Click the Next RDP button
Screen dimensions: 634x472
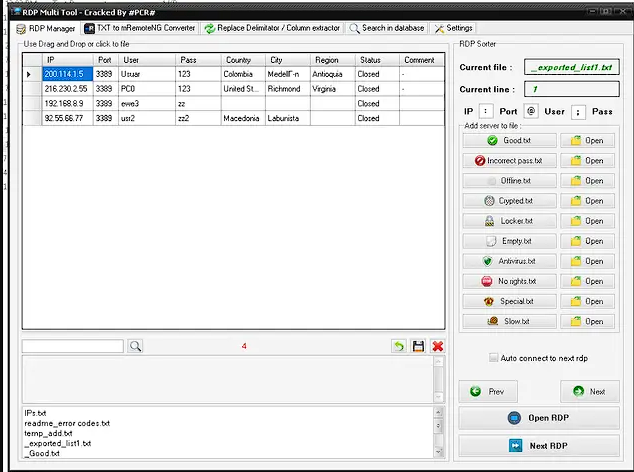click(x=539, y=446)
